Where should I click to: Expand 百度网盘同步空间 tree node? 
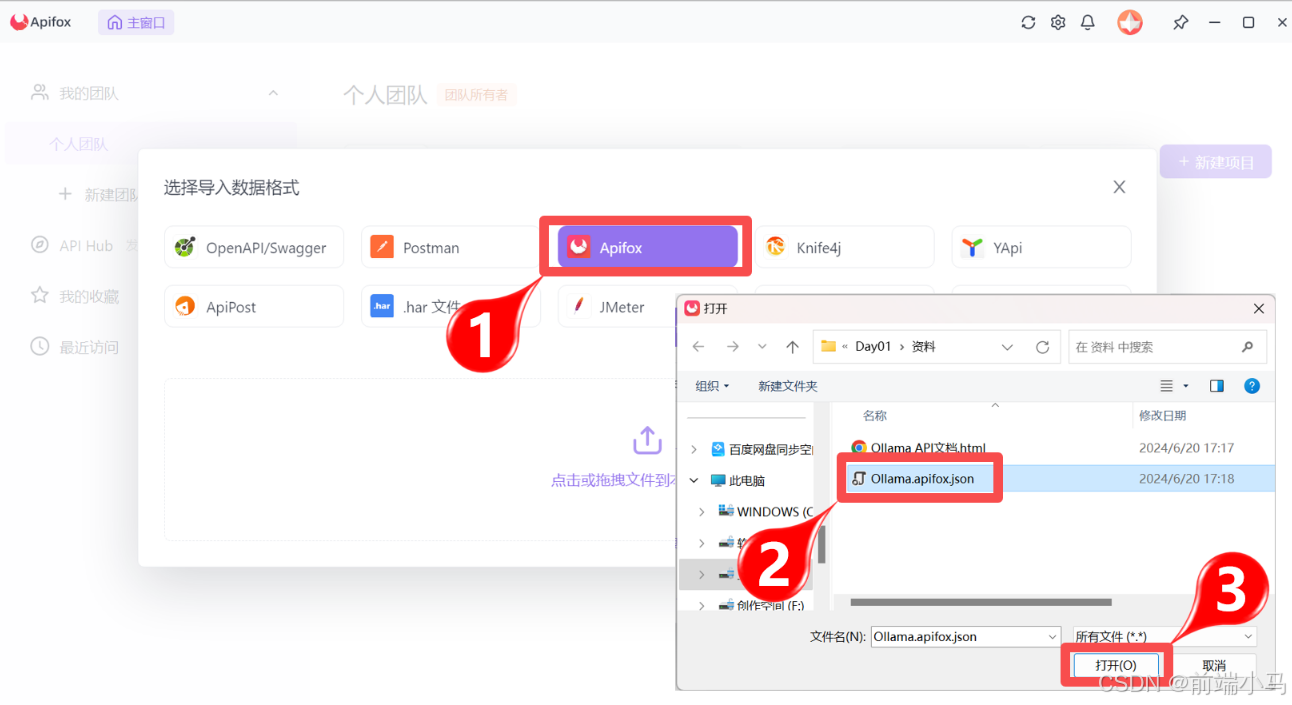coord(694,450)
